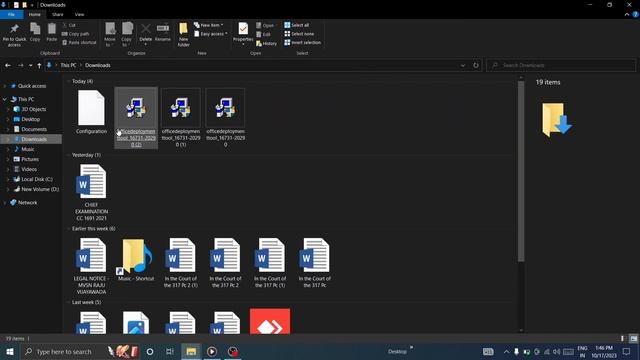Click Select none in ribbon
Screen dimensions: 640x360
(x=299, y=34)
